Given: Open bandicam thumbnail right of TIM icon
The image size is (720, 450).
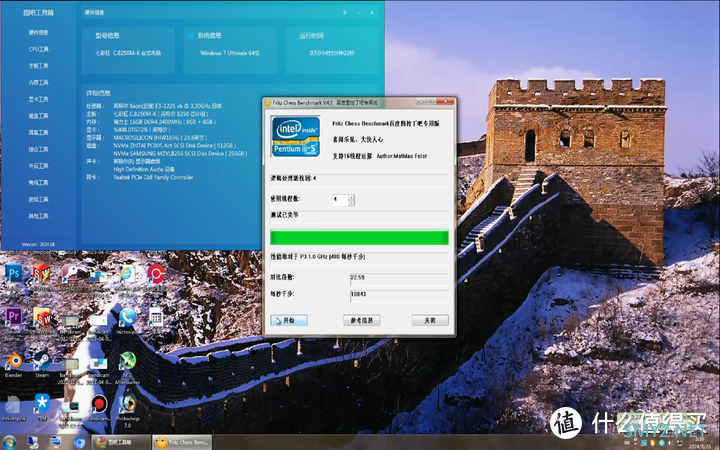Looking at the screenshot, I should pos(70,407).
